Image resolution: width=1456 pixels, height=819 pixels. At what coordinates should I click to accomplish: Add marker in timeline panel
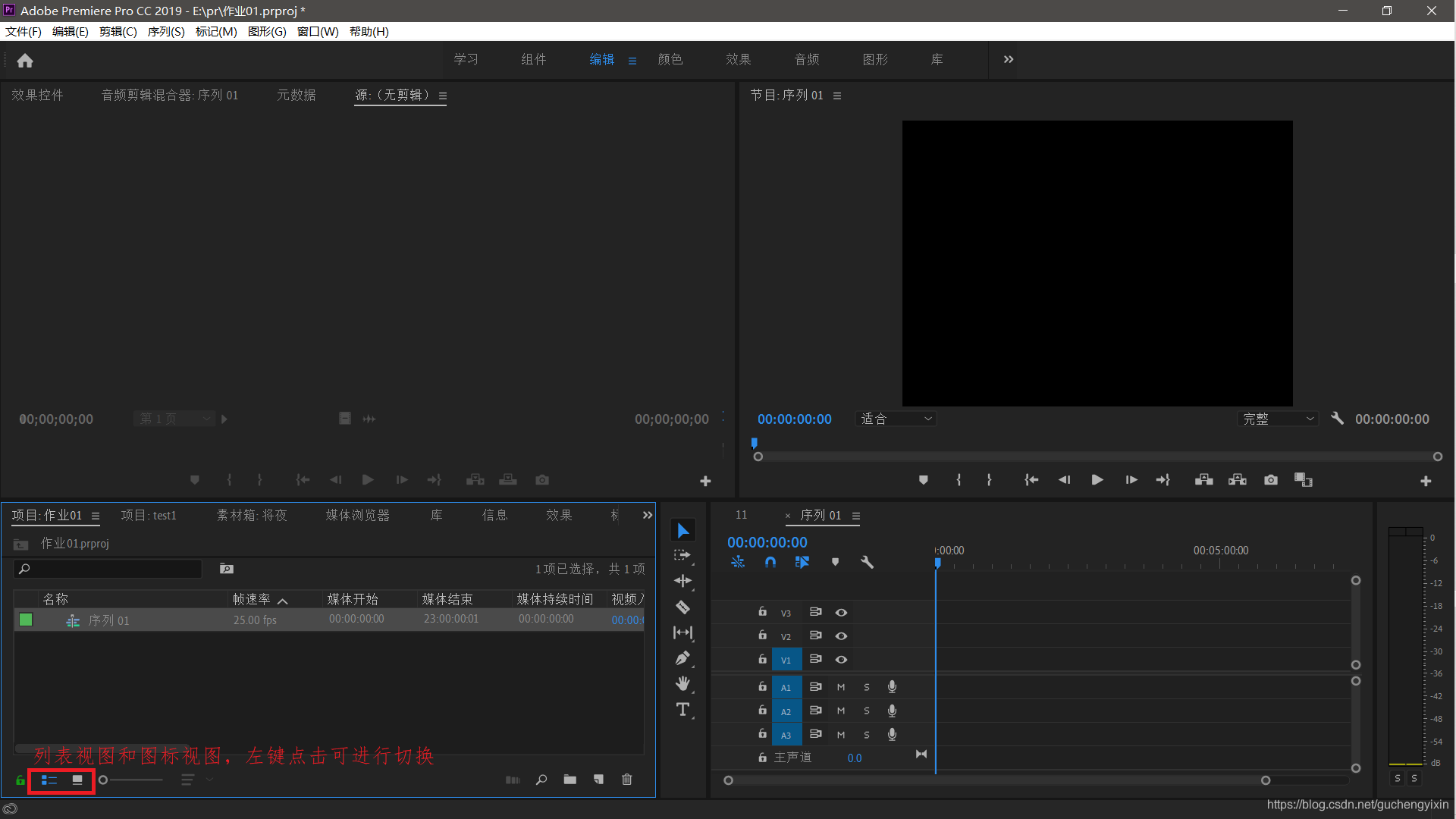835,562
